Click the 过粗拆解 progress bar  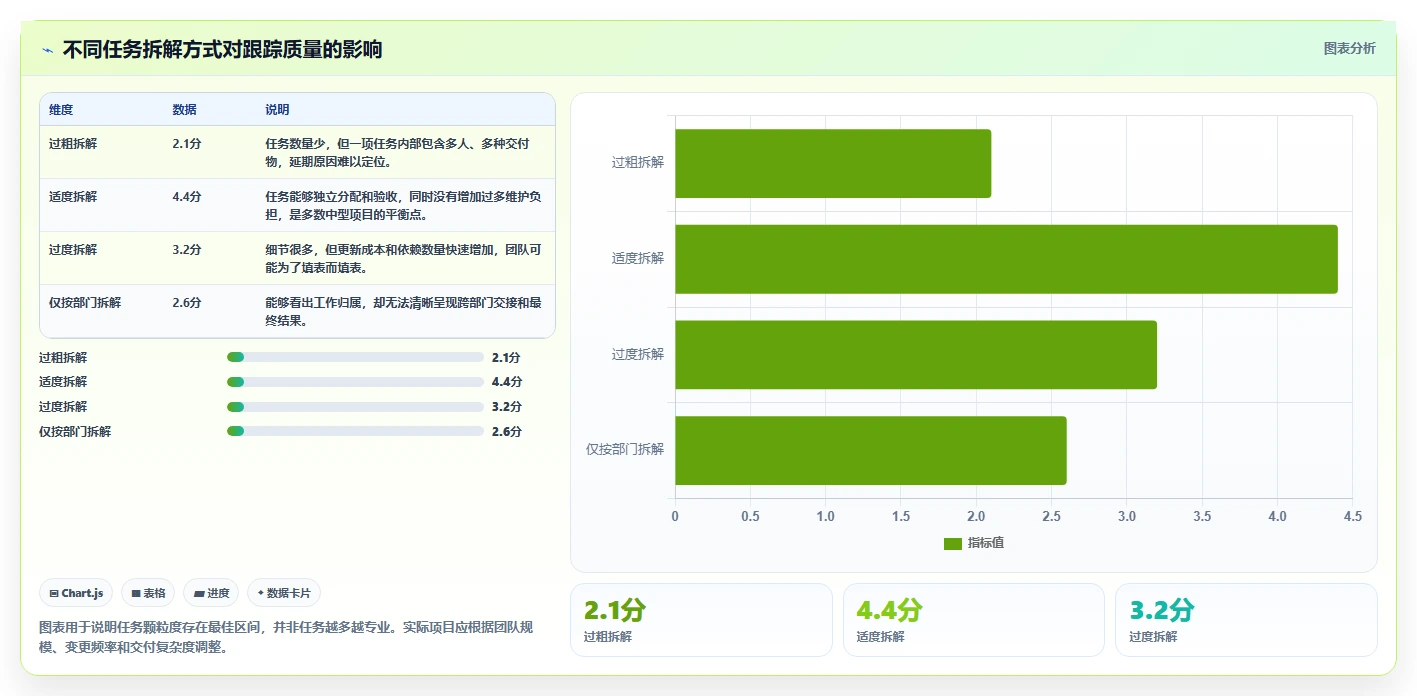(x=355, y=357)
